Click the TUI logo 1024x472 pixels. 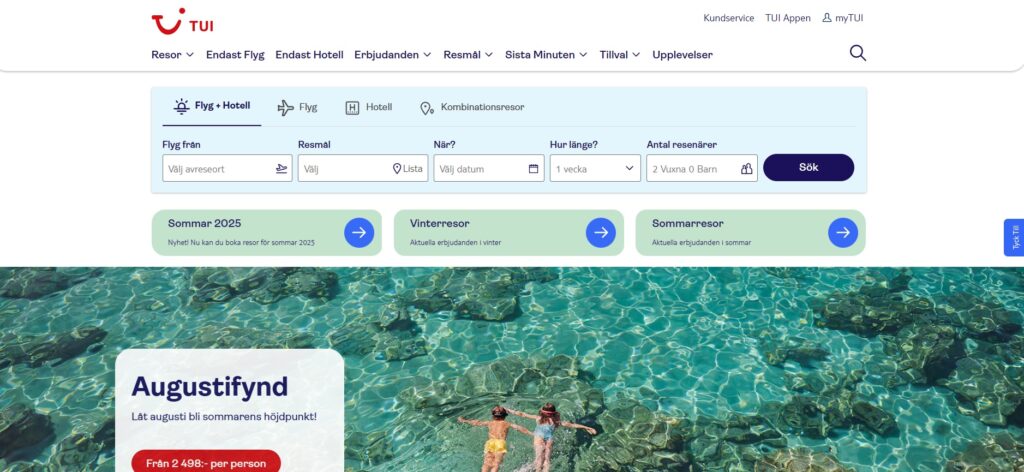click(182, 21)
